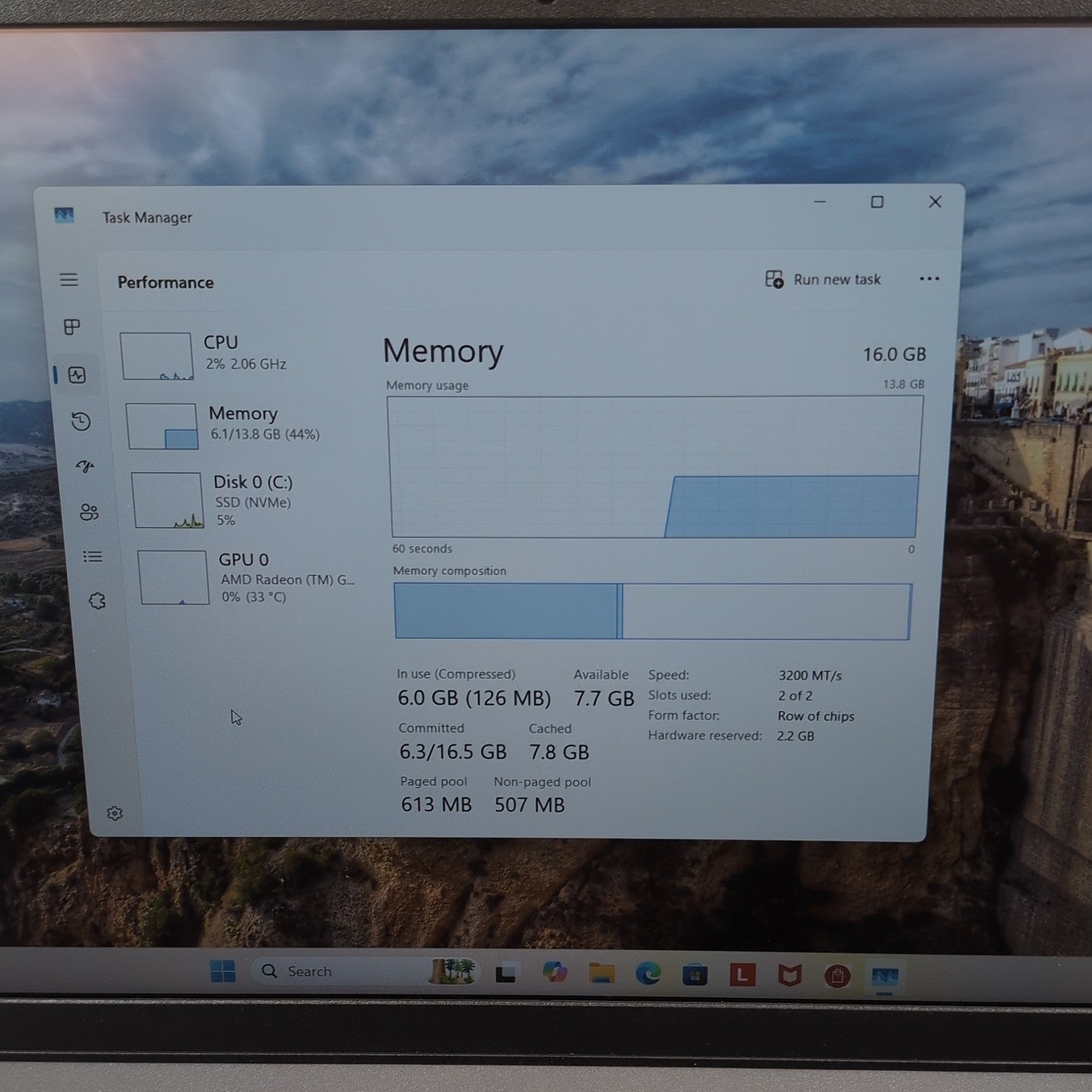
Task: Open the App history page icon
Action: (81, 422)
